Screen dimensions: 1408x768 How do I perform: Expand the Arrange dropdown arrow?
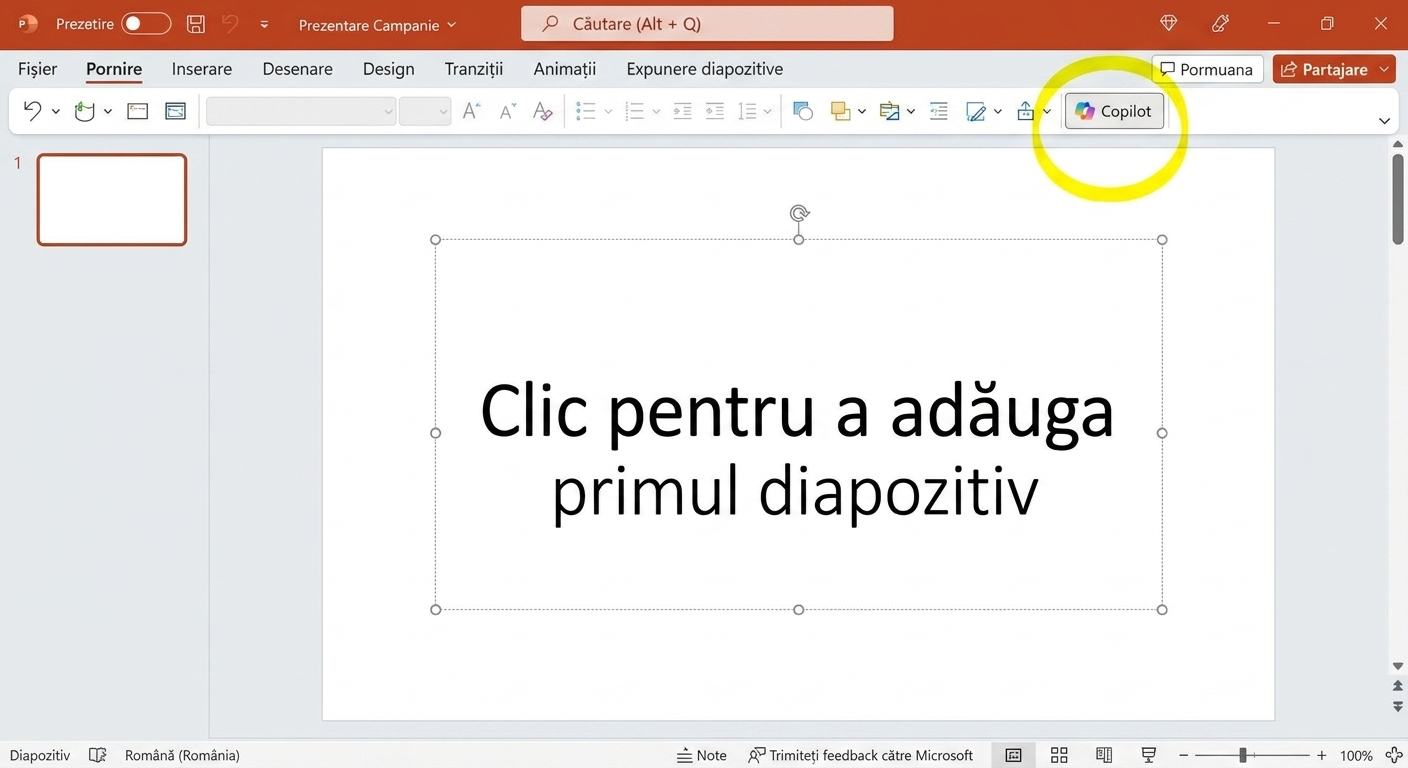coord(862,112)
